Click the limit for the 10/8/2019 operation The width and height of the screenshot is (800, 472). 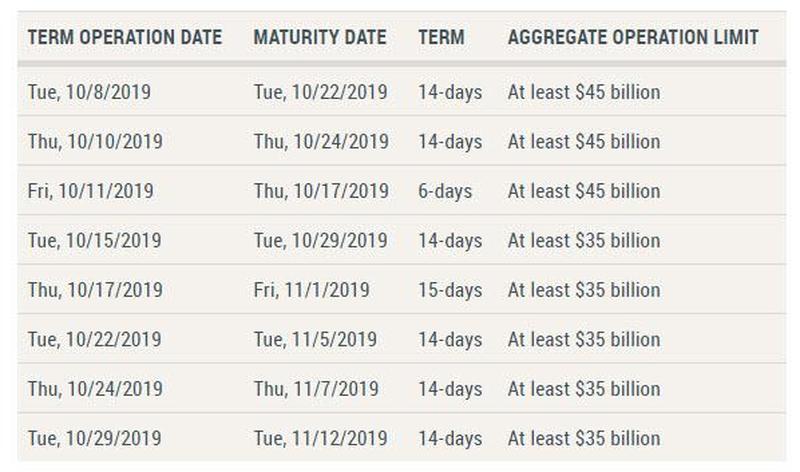point(584,92)
